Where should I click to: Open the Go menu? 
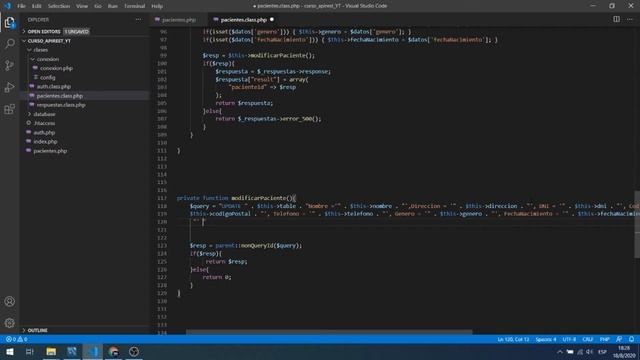[x=98, y=6]
